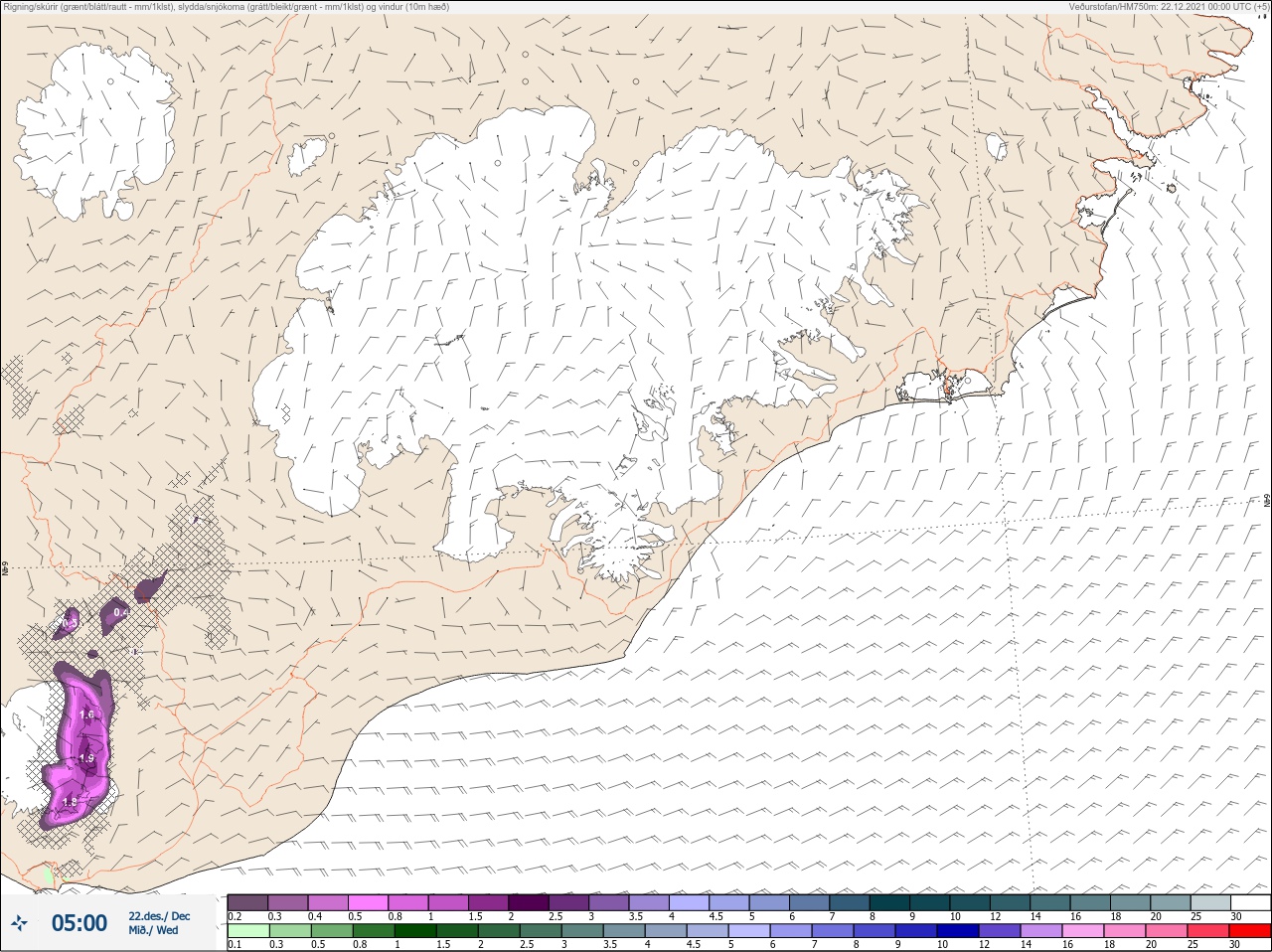The width and height of the screenshot is (1272, 952).
Task: Click the 'Mið./ Wed' weekday text
Action: 153,930
